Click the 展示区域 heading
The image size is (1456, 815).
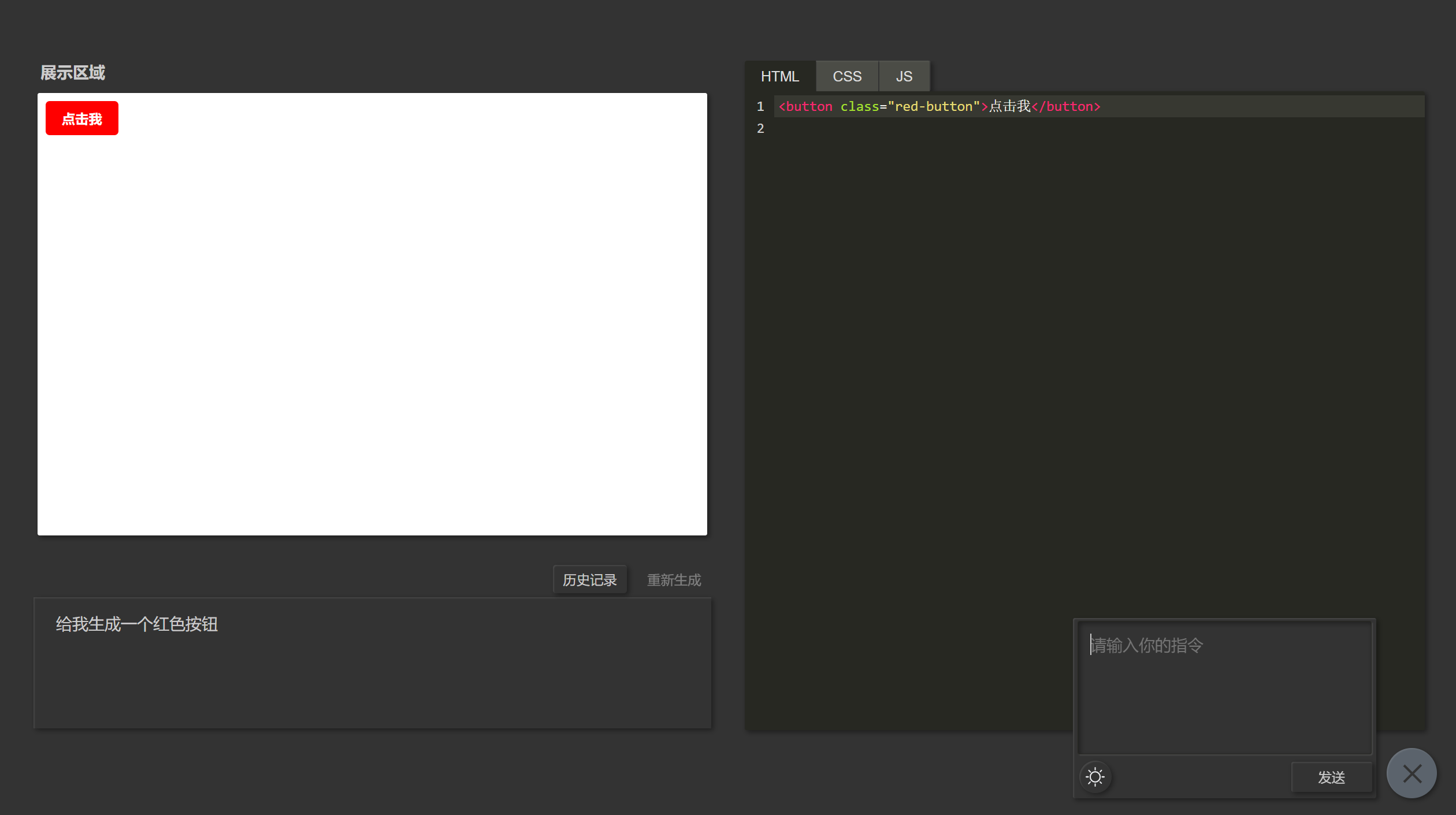[x=73, y=73]
